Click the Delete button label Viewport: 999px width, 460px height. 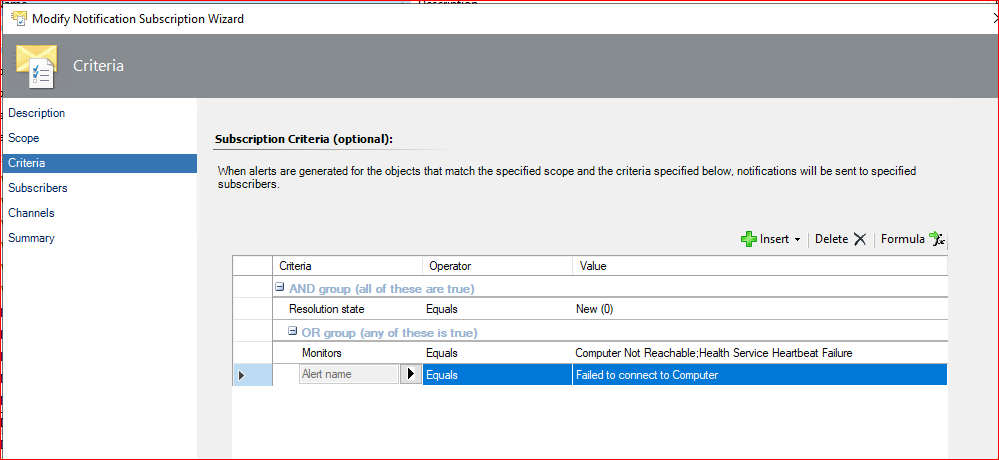pos(831,240)
